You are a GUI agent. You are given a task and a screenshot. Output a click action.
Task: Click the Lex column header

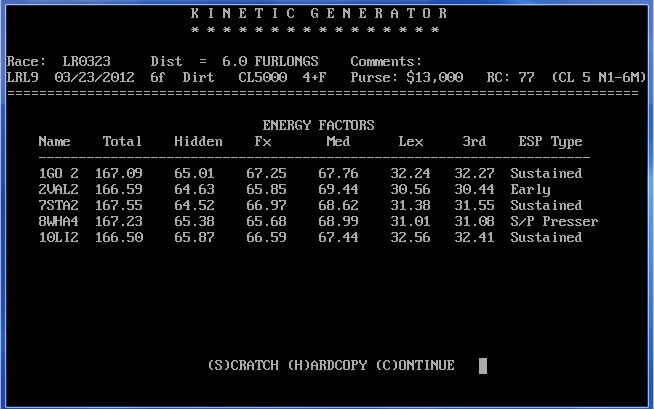(411, 141)
